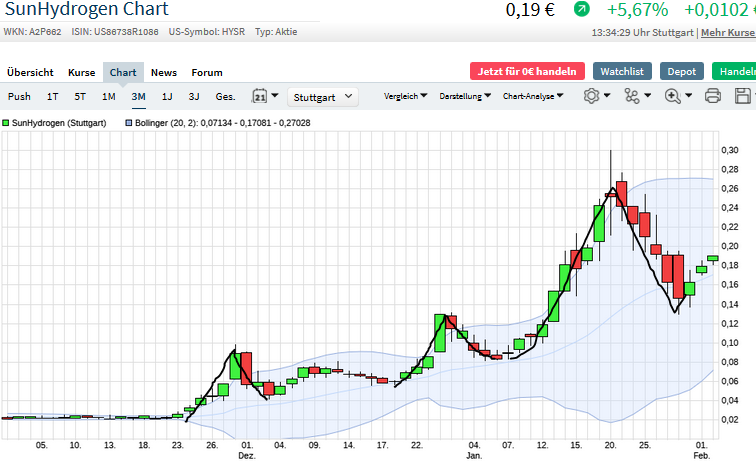Expand the Vergleich dropdown menu
This screenshot has width=756, height=463.
[x=405, y=97]
